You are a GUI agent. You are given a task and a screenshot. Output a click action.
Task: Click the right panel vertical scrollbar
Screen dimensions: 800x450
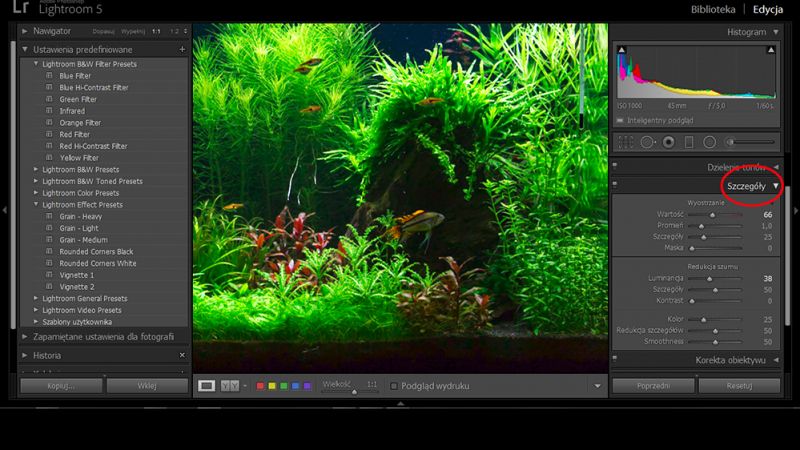tap(788, 255)
